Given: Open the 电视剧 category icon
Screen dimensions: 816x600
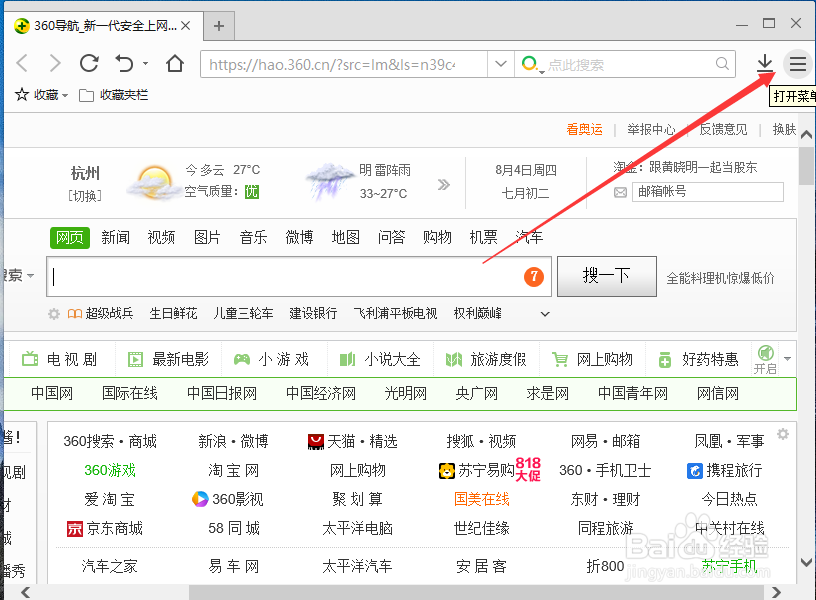Looking at the screenshot, I should (30, 359).
